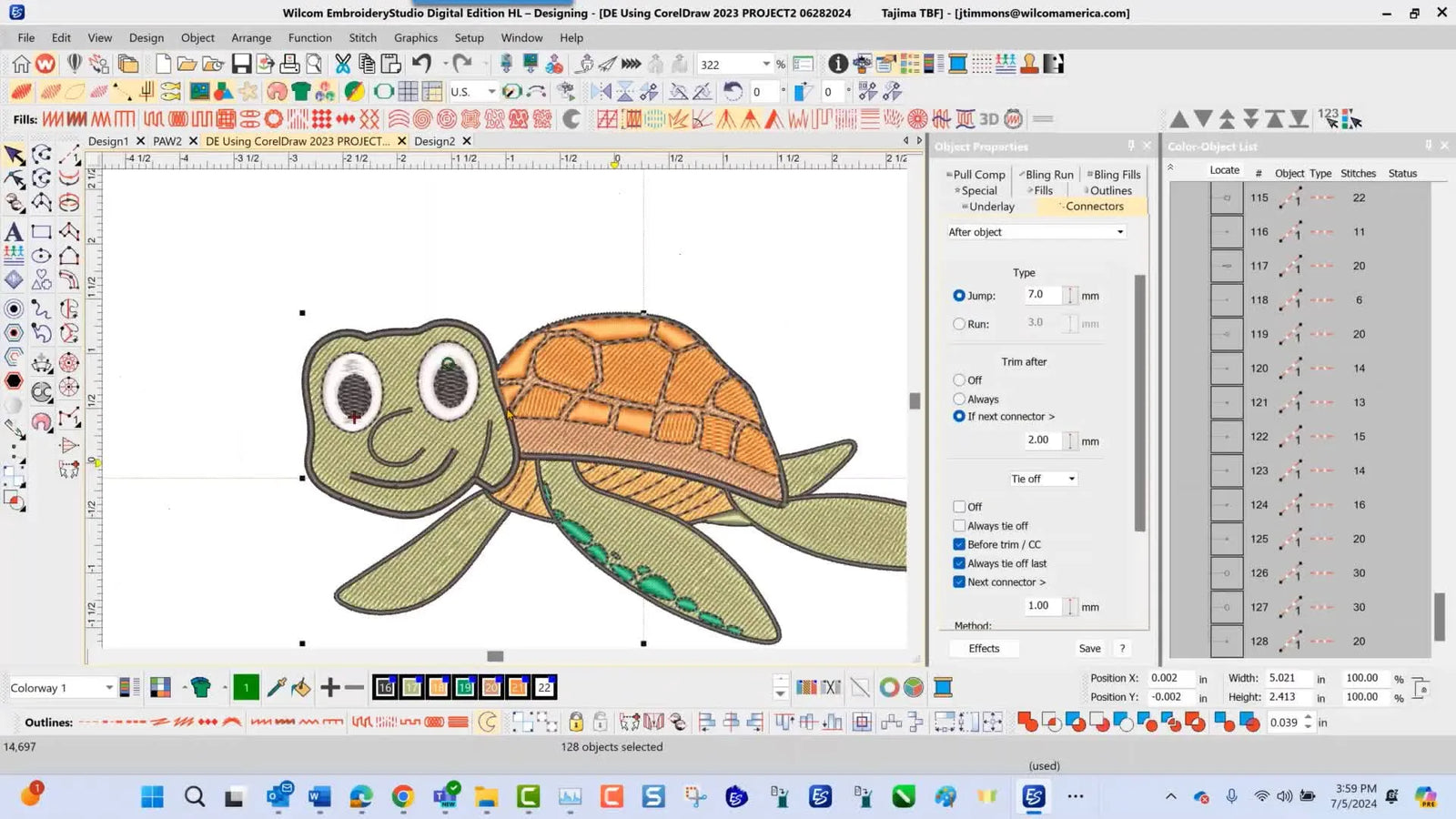
Task: Uncheck the 'Always tie off last' checkbox
Action: coord(959,563)
